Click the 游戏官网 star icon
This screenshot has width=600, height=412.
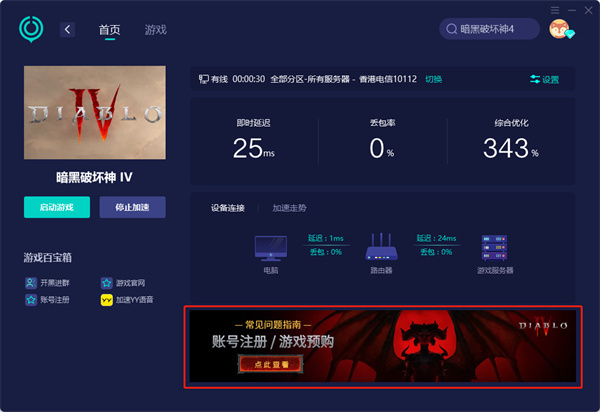[x=106, y=283]
